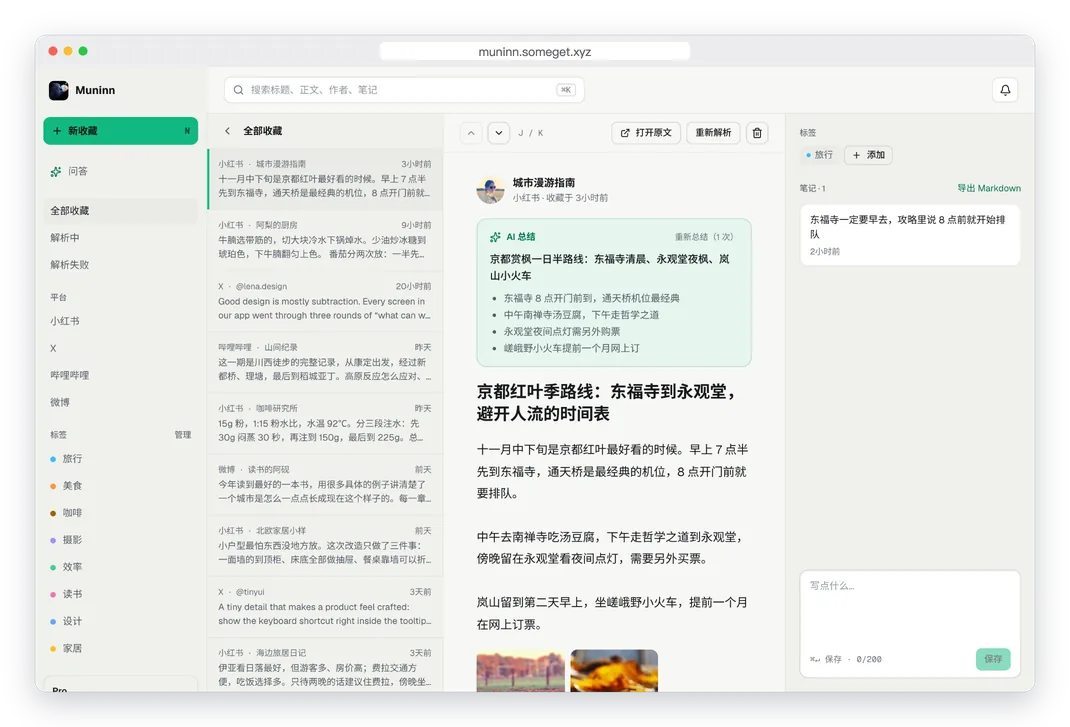
Task: Open the 北欧家居小样 list entry
Action: [325, 545]
